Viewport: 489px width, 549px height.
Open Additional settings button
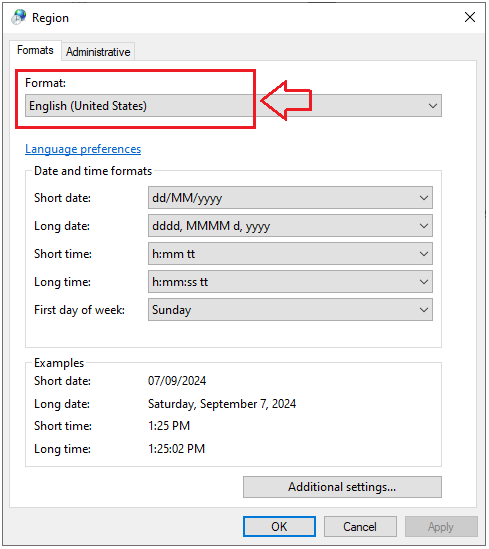342,487
